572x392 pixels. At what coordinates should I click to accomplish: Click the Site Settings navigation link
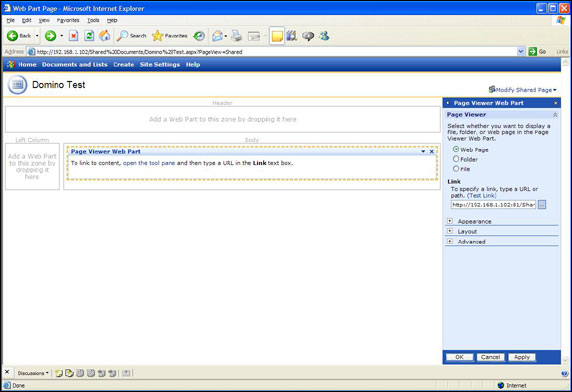(x=160, y=65)
